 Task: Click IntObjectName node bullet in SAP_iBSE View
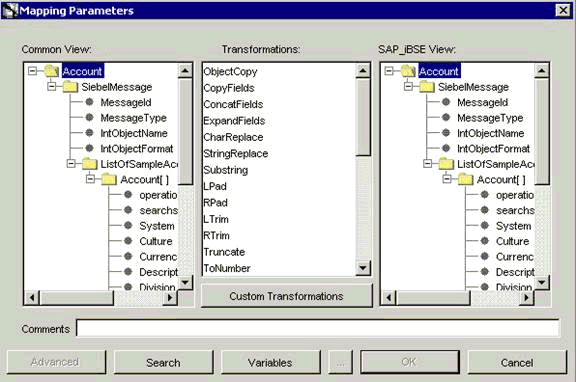(x=446, y=133)
